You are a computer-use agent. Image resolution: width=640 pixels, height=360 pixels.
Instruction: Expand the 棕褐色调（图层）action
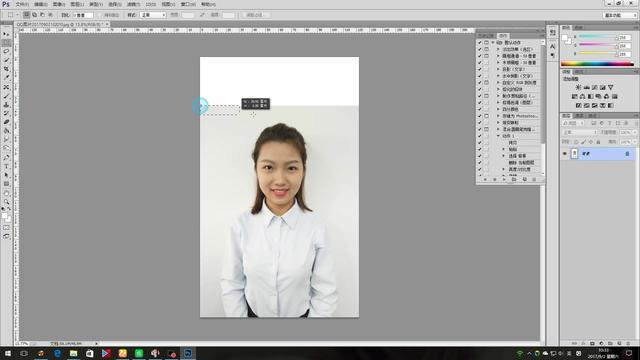pos(498,102)
